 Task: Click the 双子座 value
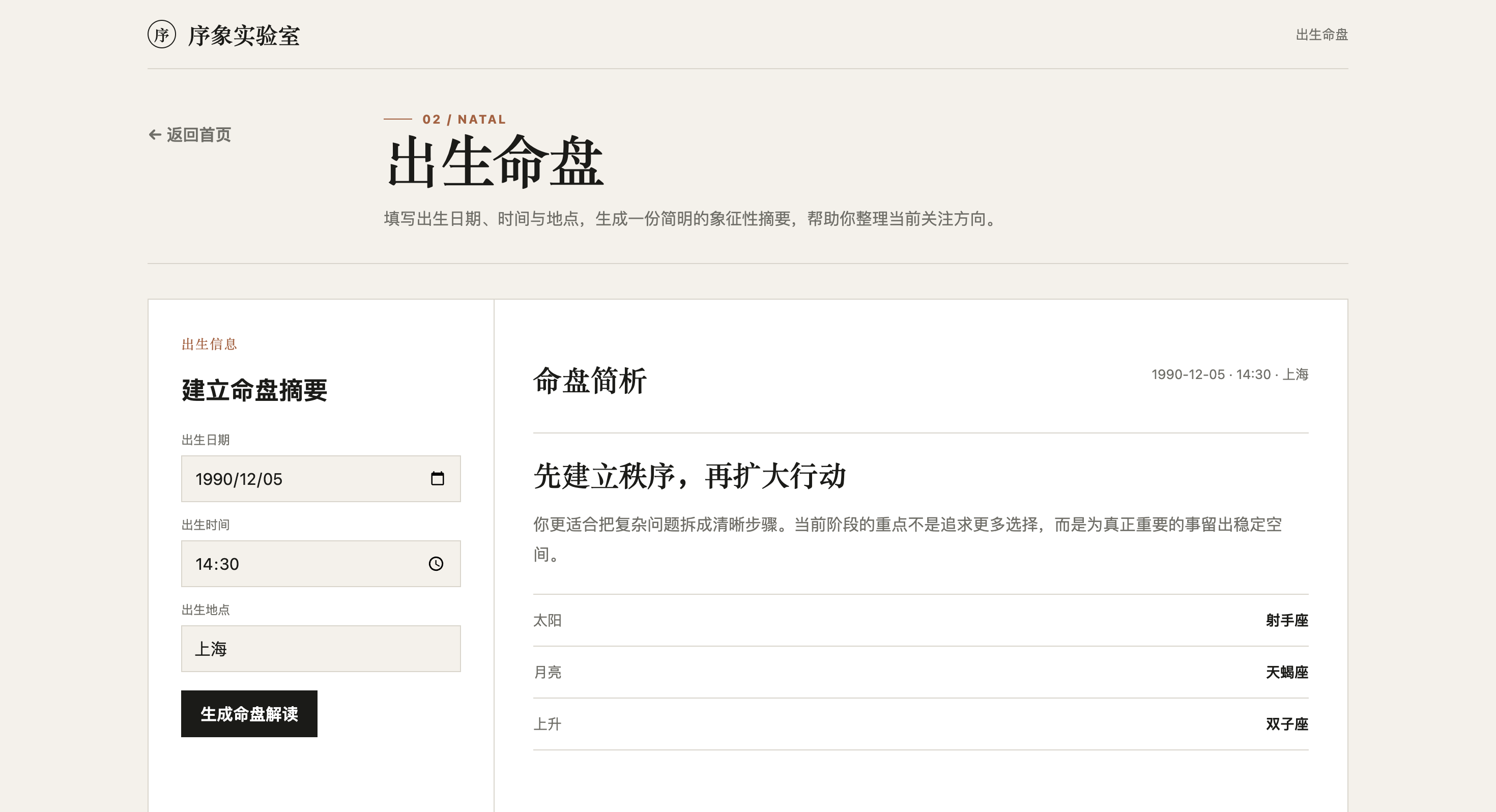coord(1287,723)
